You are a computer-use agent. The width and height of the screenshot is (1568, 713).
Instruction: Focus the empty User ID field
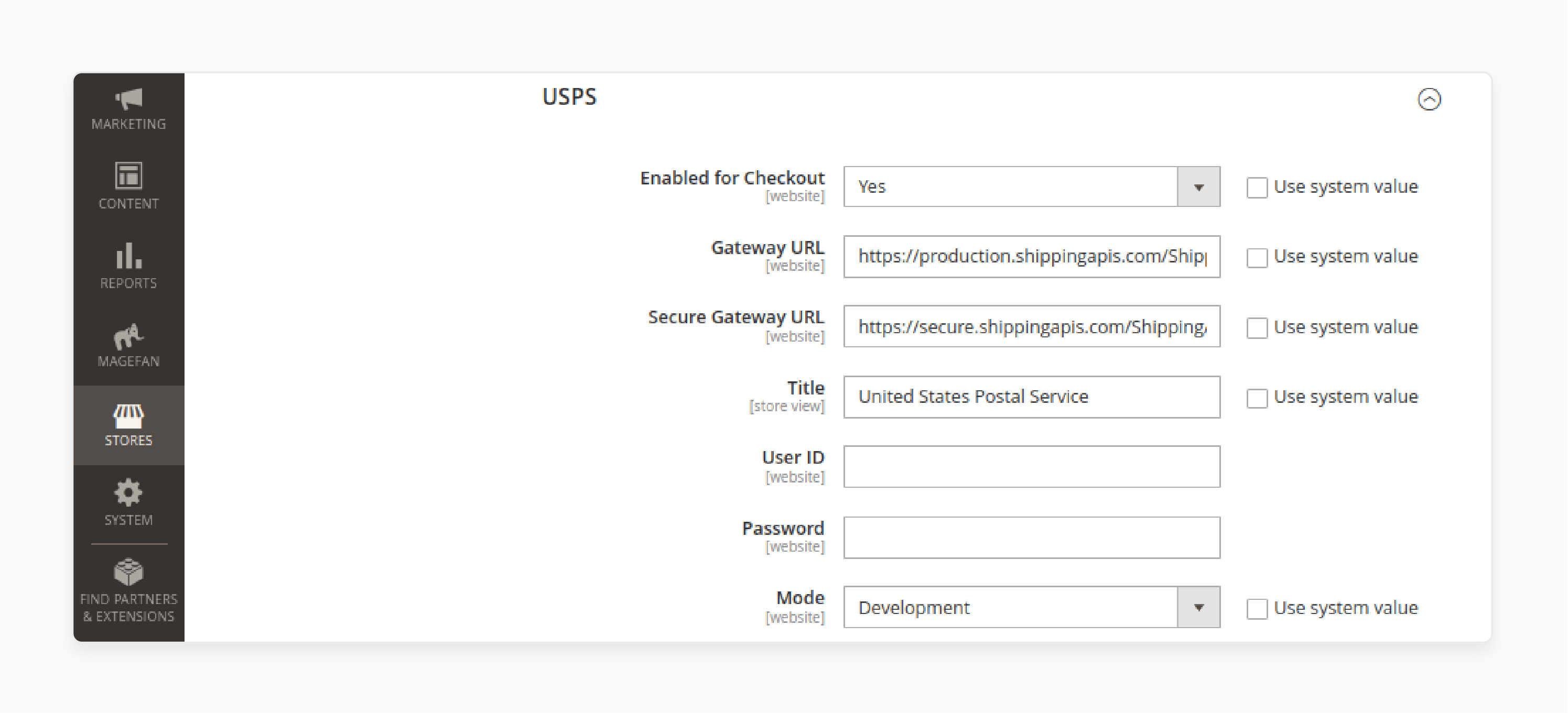[1032, 467]
